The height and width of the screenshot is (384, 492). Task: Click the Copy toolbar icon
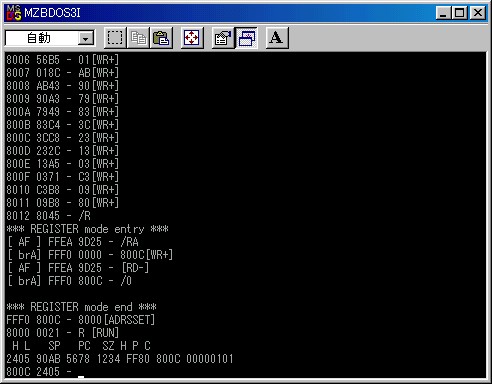pos(138,38)
